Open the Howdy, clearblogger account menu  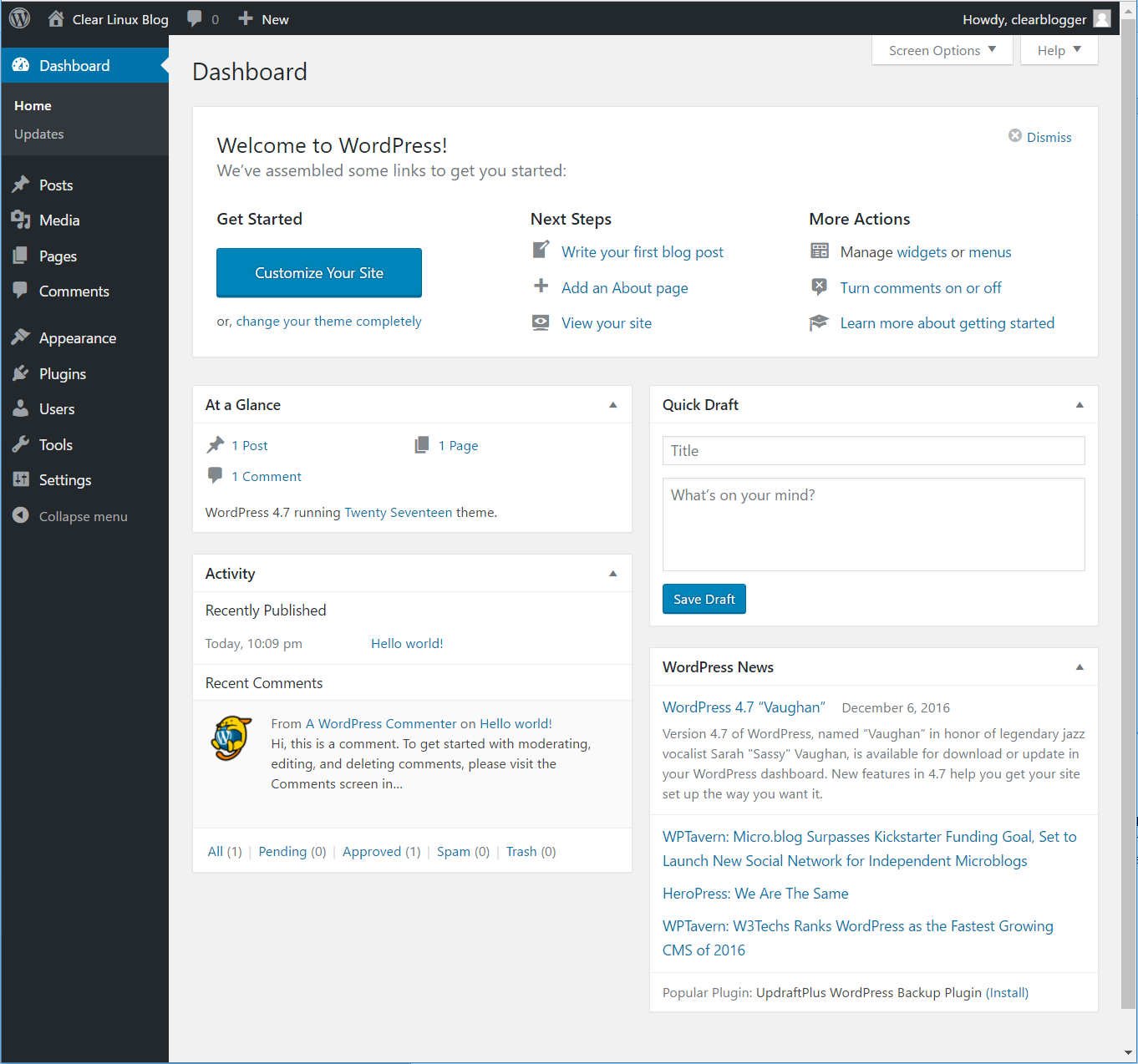1037,19
